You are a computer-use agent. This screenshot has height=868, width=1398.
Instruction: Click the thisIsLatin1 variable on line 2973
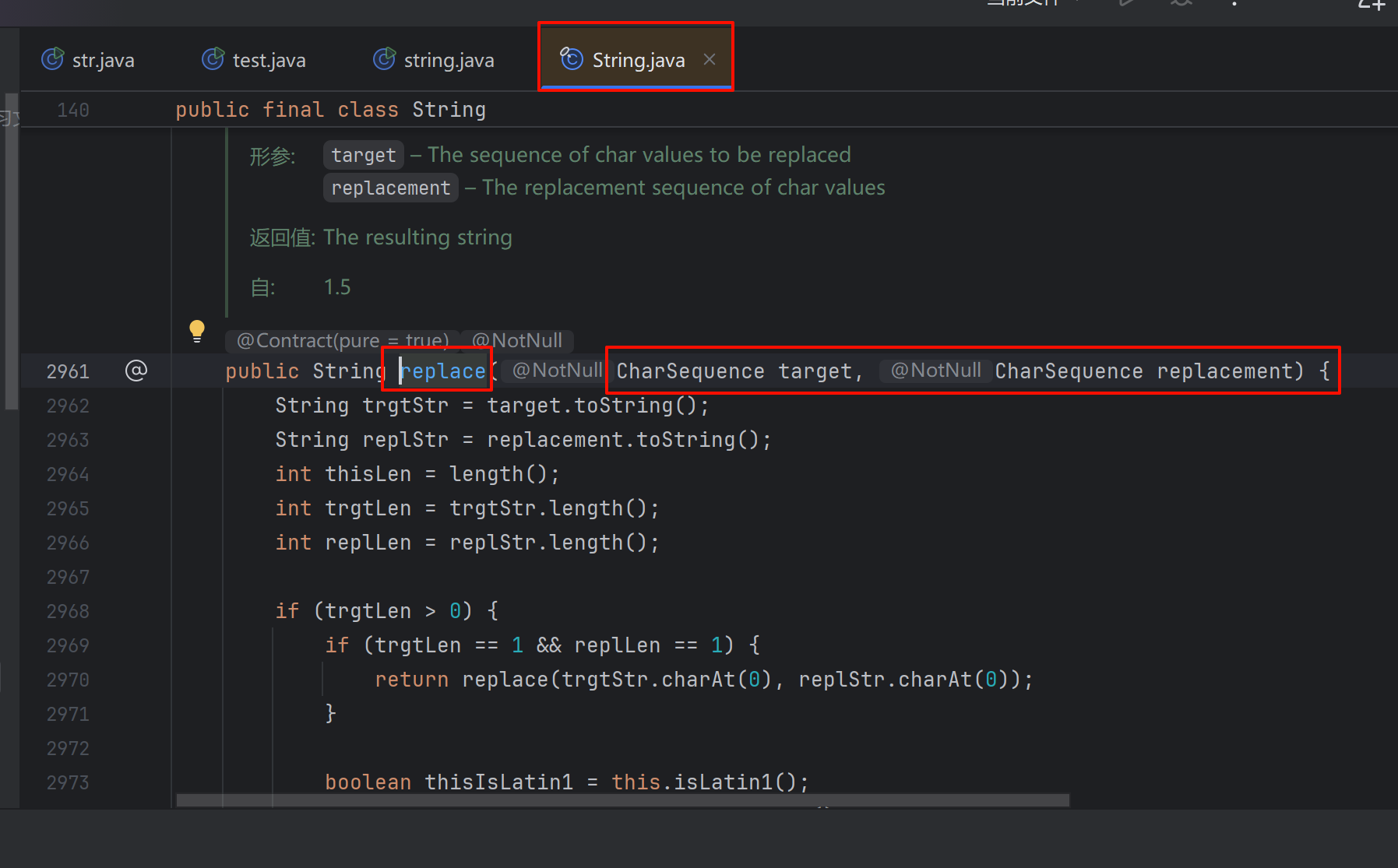(x=498, y=782)
